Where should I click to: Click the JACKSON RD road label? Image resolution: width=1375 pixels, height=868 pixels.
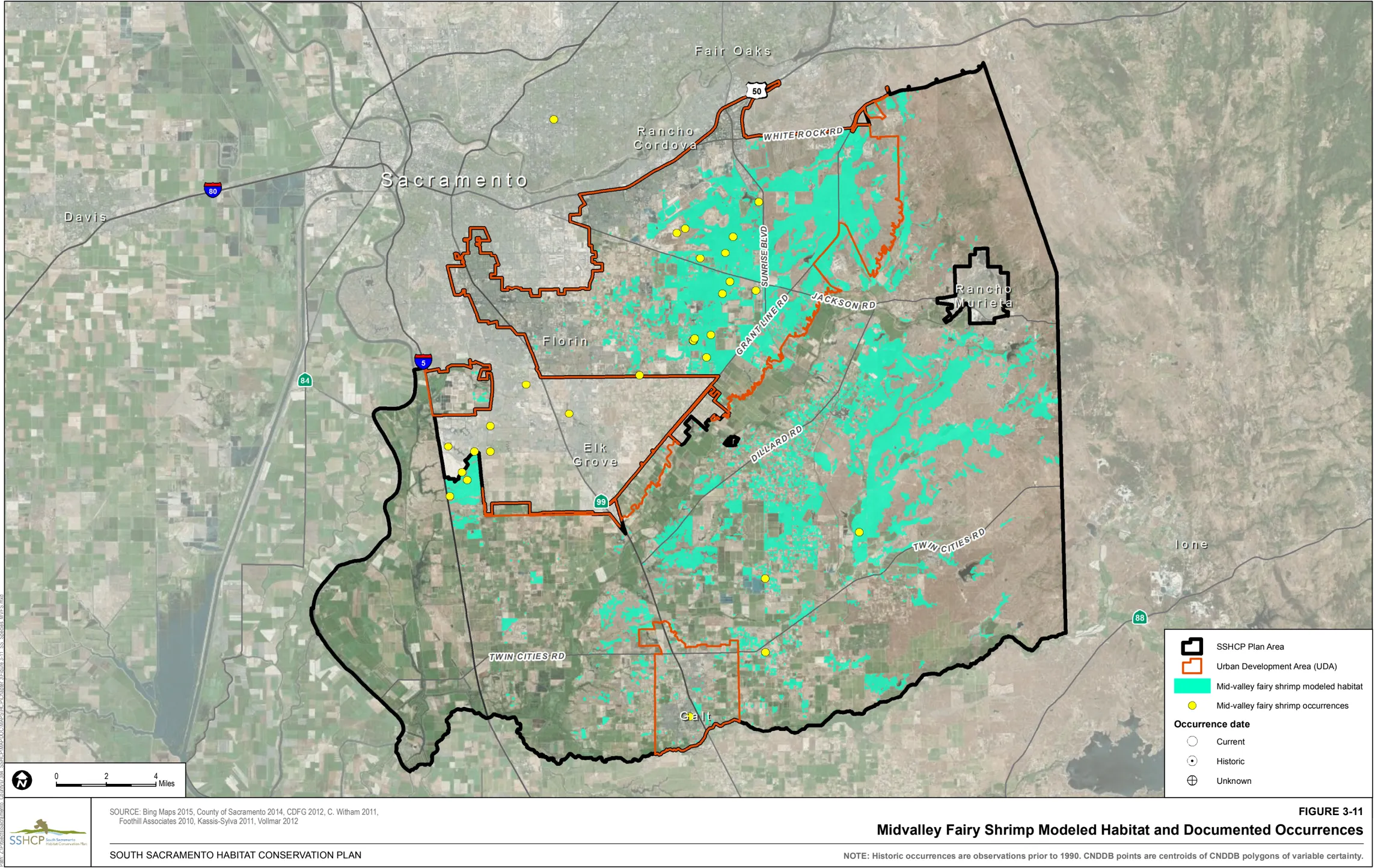pyautogui.click(x=843, y=301)
